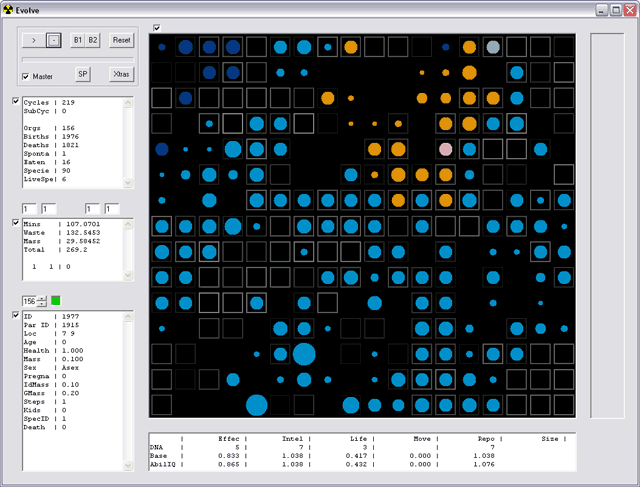The height and width of the screenshot is (487, 640).
Task: Close the Evolve window
Action: click(630, 10)
